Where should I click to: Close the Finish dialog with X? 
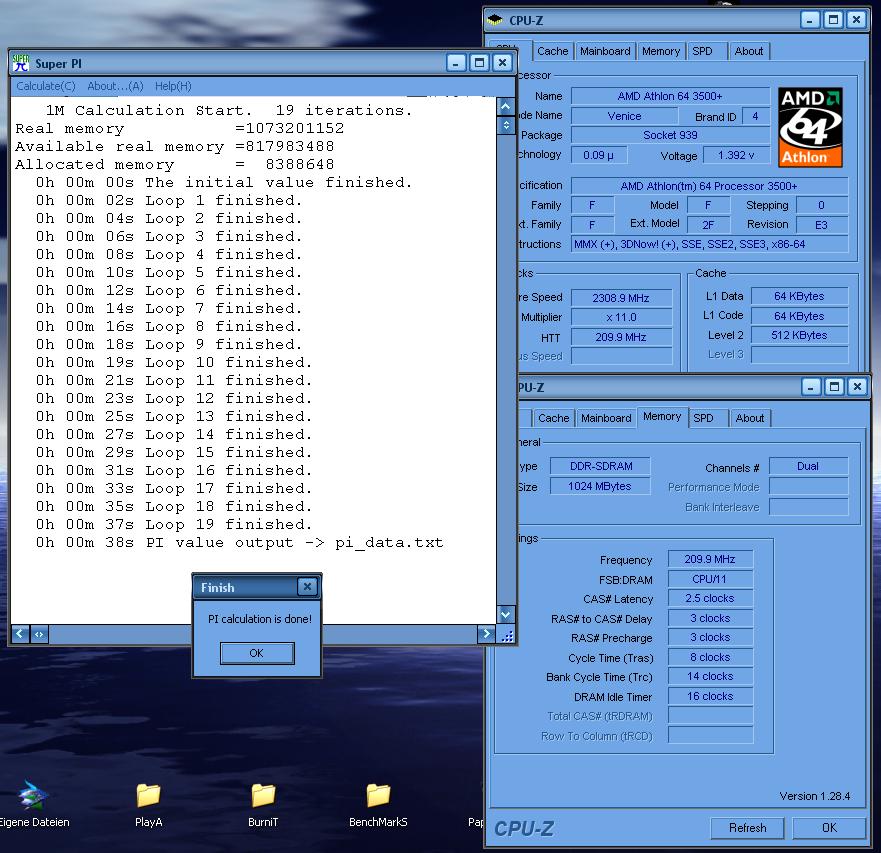coord(307,587)
